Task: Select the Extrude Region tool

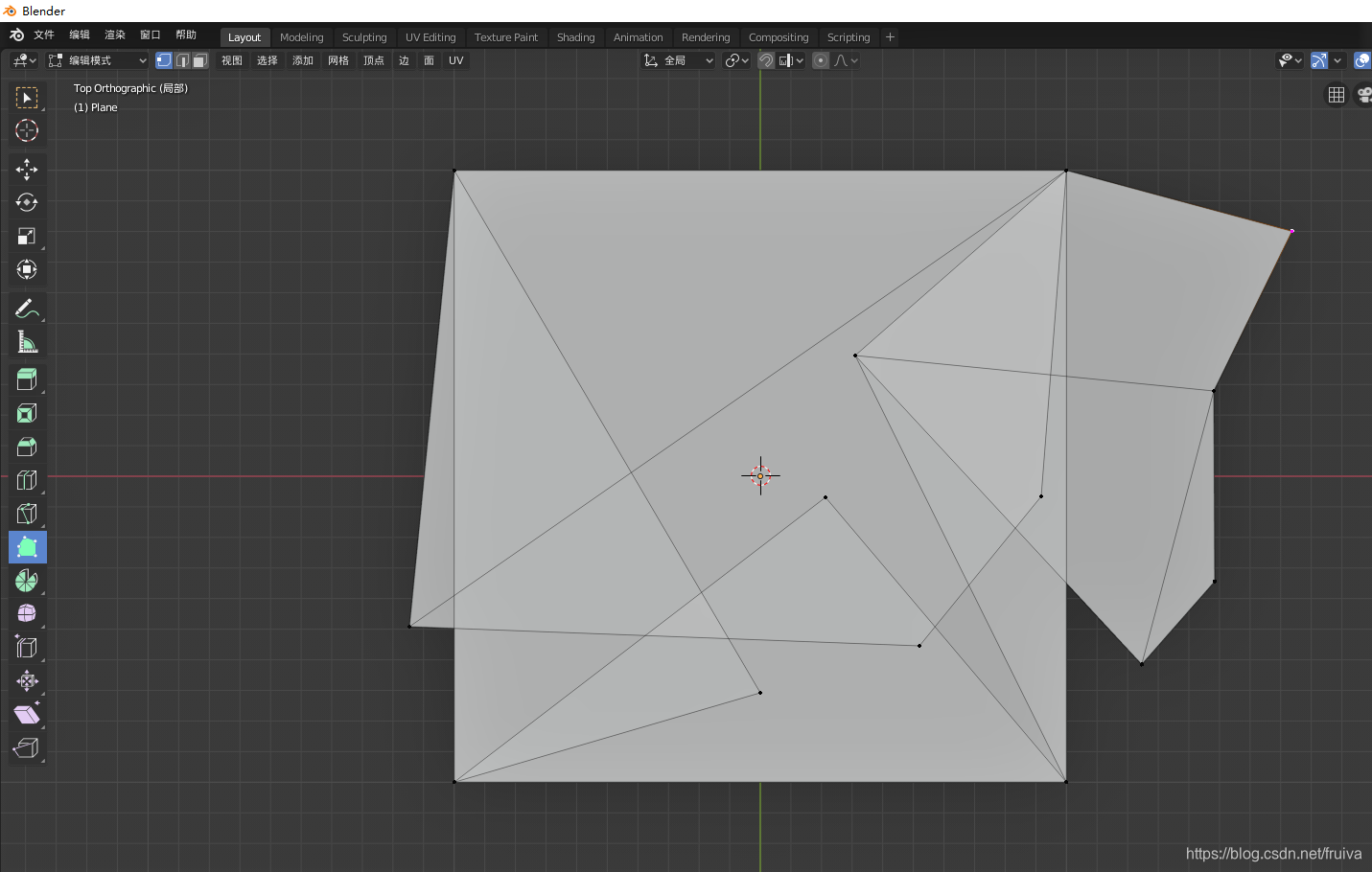Action: pyautogui.click(x=27, y=379)
